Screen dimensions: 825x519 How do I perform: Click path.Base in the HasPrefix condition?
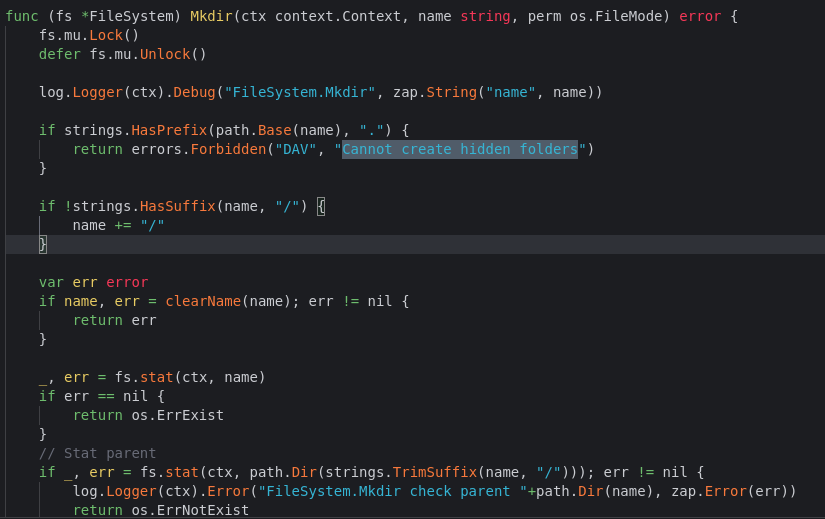[253, 130]
